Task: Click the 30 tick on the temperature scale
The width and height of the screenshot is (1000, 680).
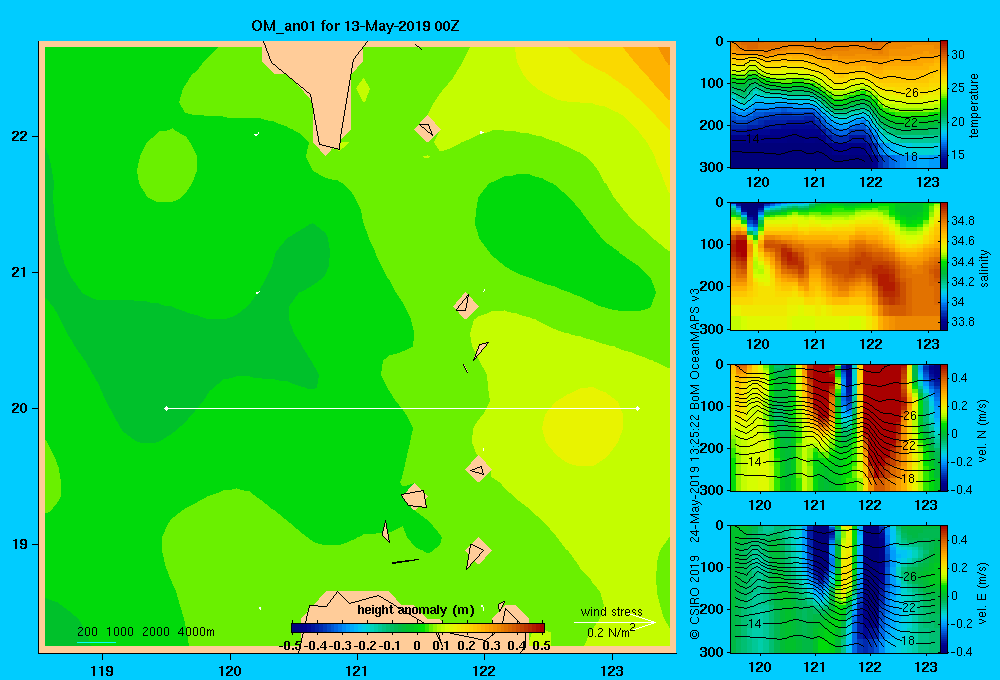Action: [958, 55]
